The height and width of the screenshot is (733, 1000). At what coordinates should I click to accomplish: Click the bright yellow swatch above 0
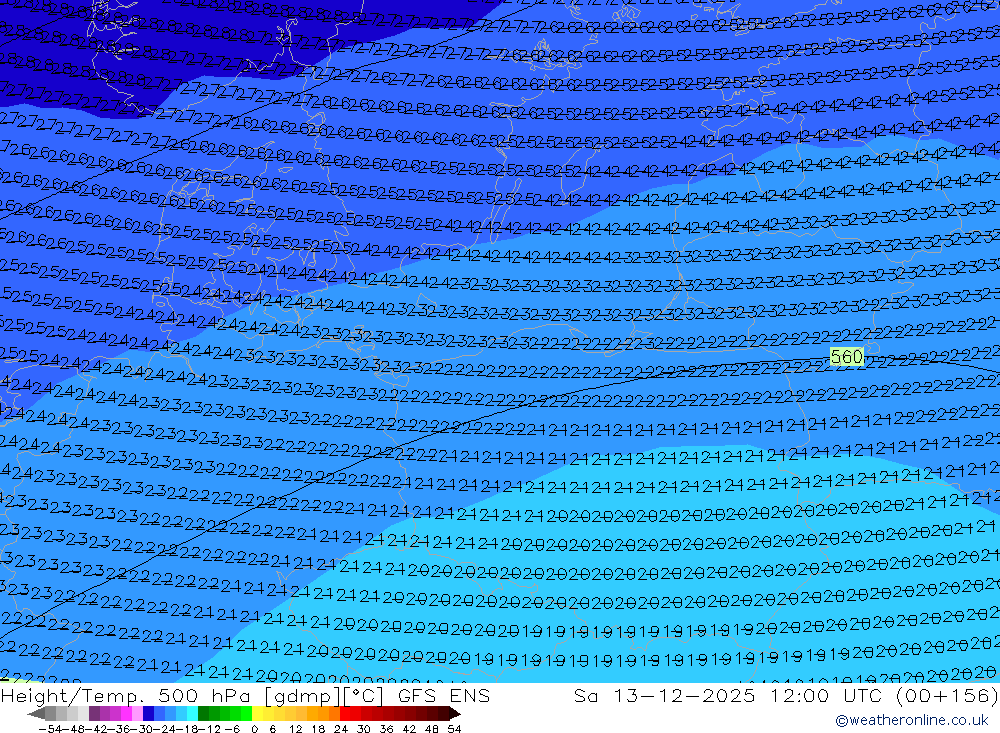pos(257,714)
